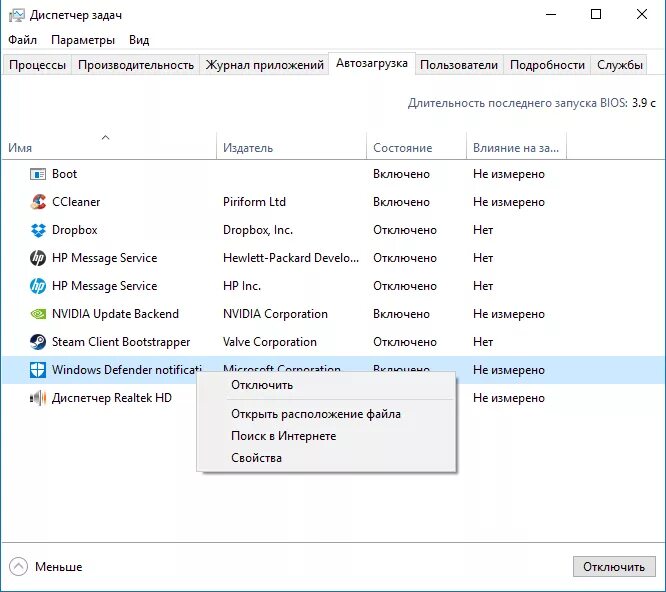Click Не измерено in the CCleaner row
Viewport: 666px width, 592px height.
coord(509,202)
